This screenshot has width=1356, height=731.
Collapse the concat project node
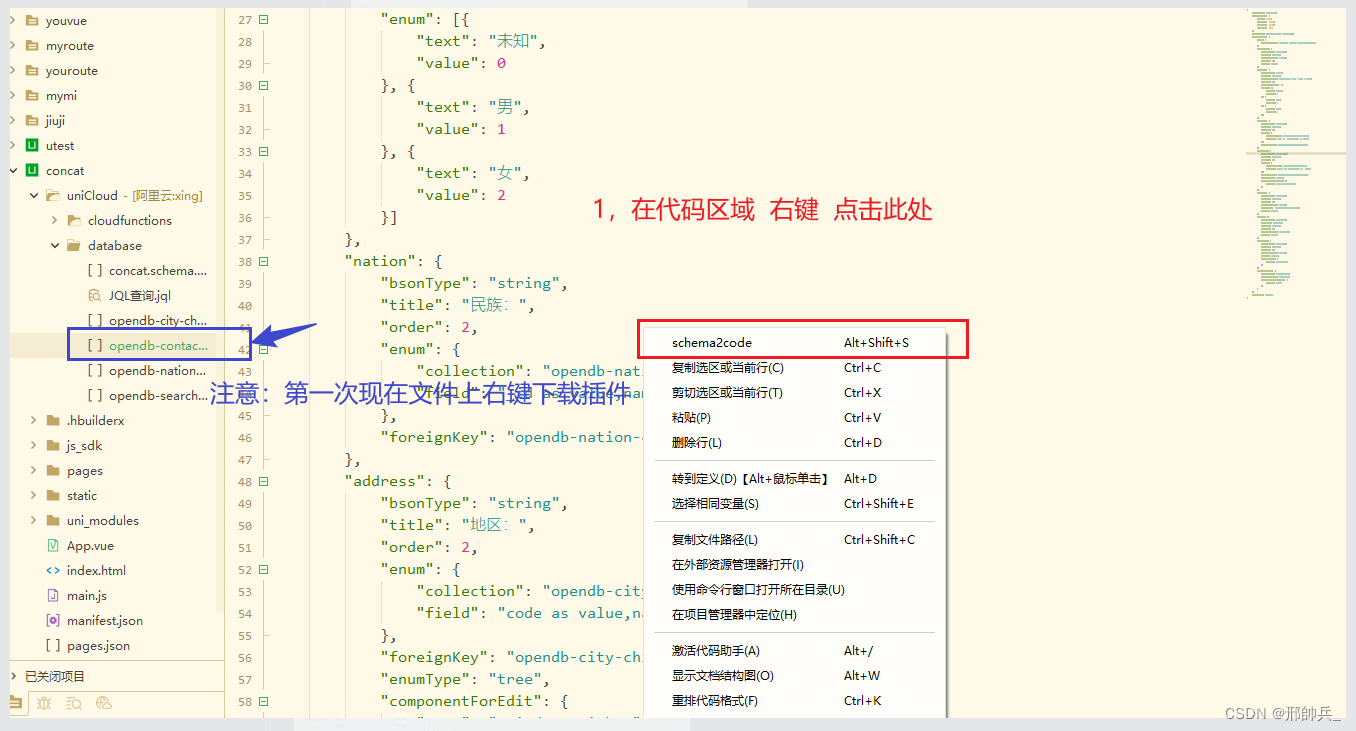pos(13,171)
